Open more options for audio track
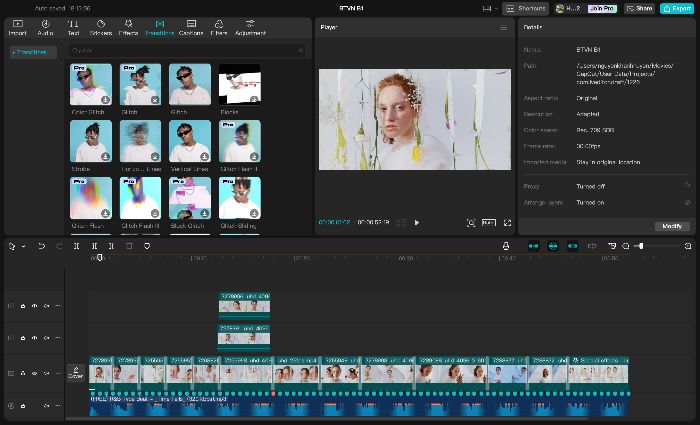Screen dimensions: 700x425 pos(58,406)
